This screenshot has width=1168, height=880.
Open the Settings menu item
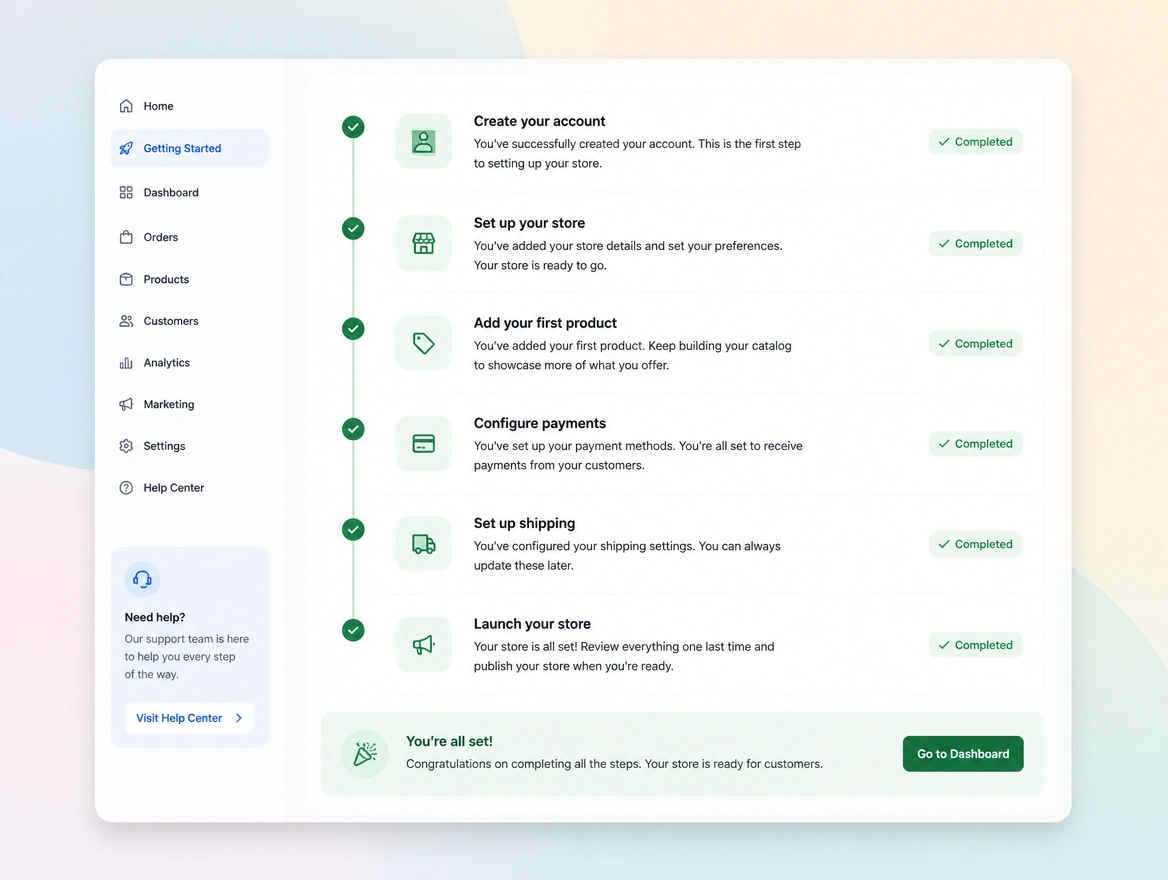click(189, 446)
